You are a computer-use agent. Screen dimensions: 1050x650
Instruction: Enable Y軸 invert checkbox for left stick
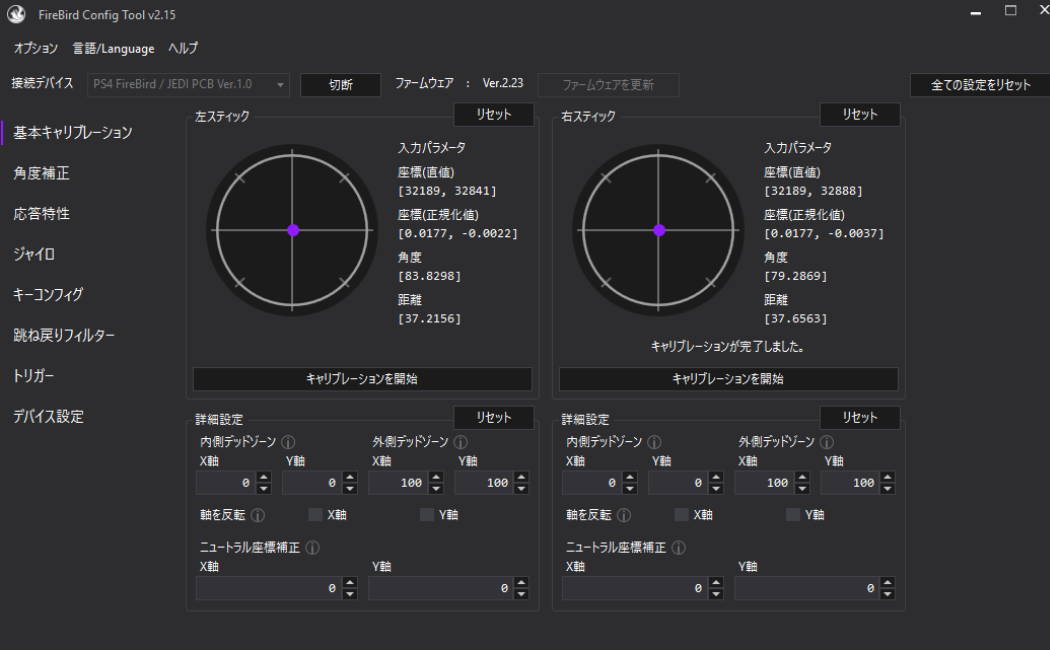coord(427,515)
